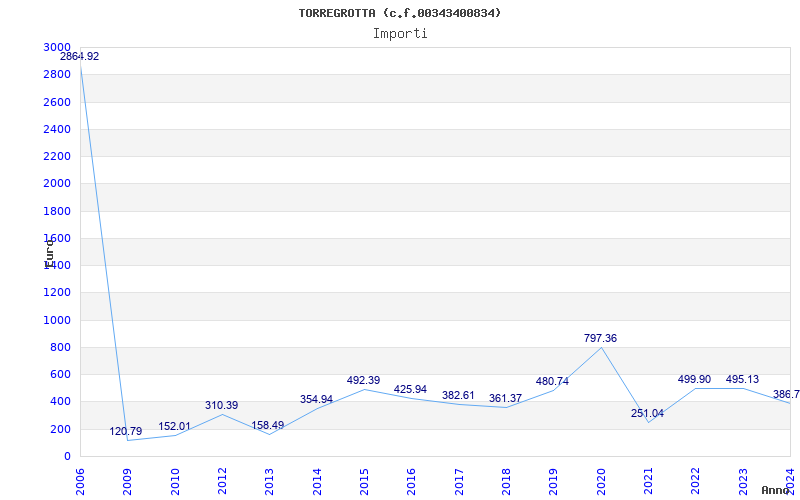Click the 495.13 data label

[x=742, y=380]
